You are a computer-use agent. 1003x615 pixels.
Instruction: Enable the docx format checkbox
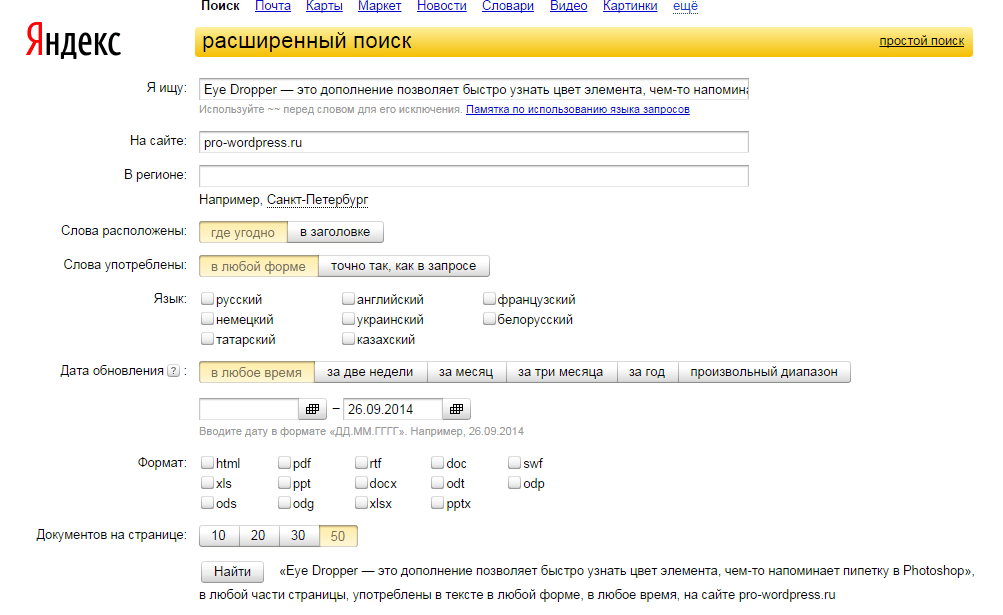[x=361, y=483]
